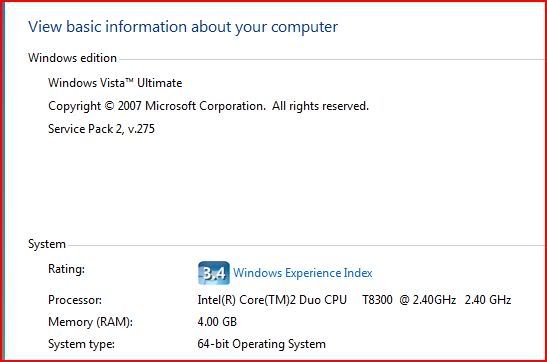The height and width of the screenshot is (362, 547).
Task: Click the trademark symbol after Windows Vista
Action: (x=129, y=81)
